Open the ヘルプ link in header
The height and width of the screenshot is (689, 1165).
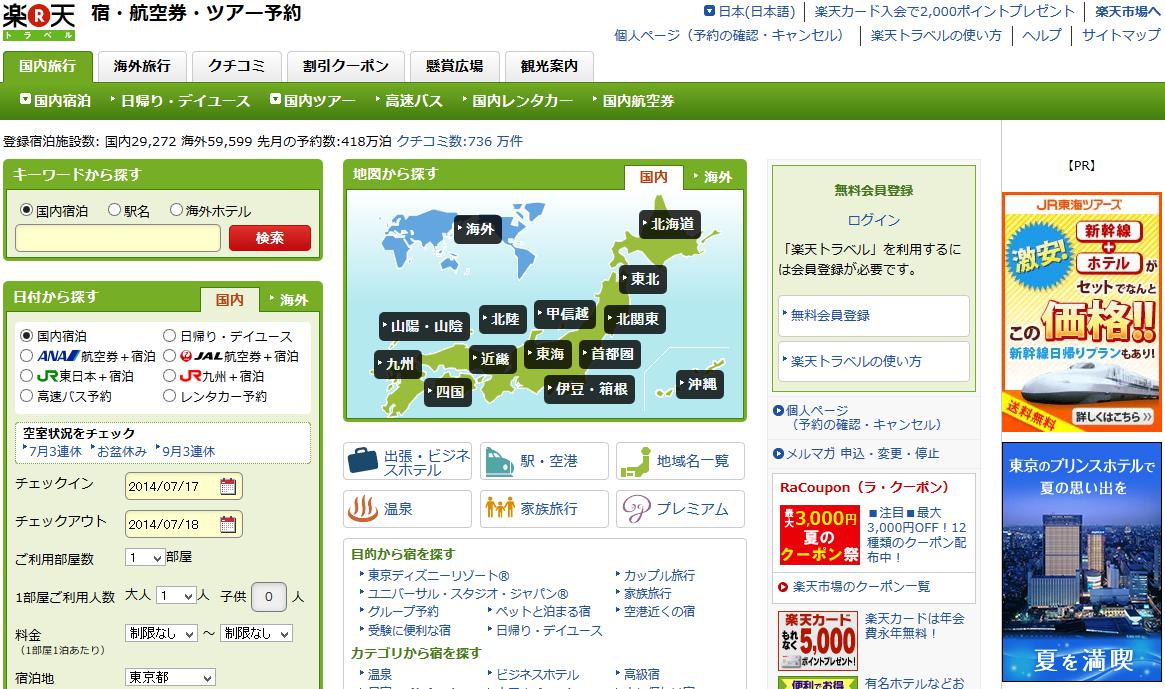click(1042, 35)
